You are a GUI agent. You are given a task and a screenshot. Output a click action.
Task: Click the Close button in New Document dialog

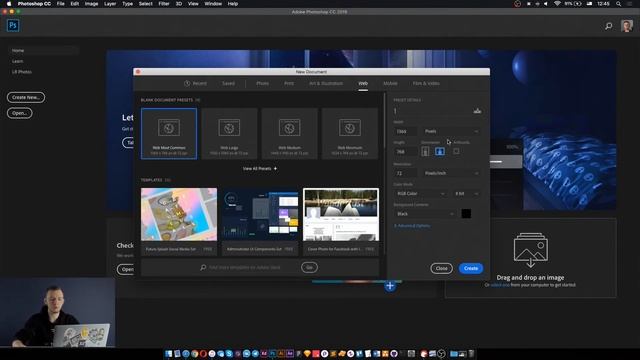pyautogui.click(x=441, y=268)
